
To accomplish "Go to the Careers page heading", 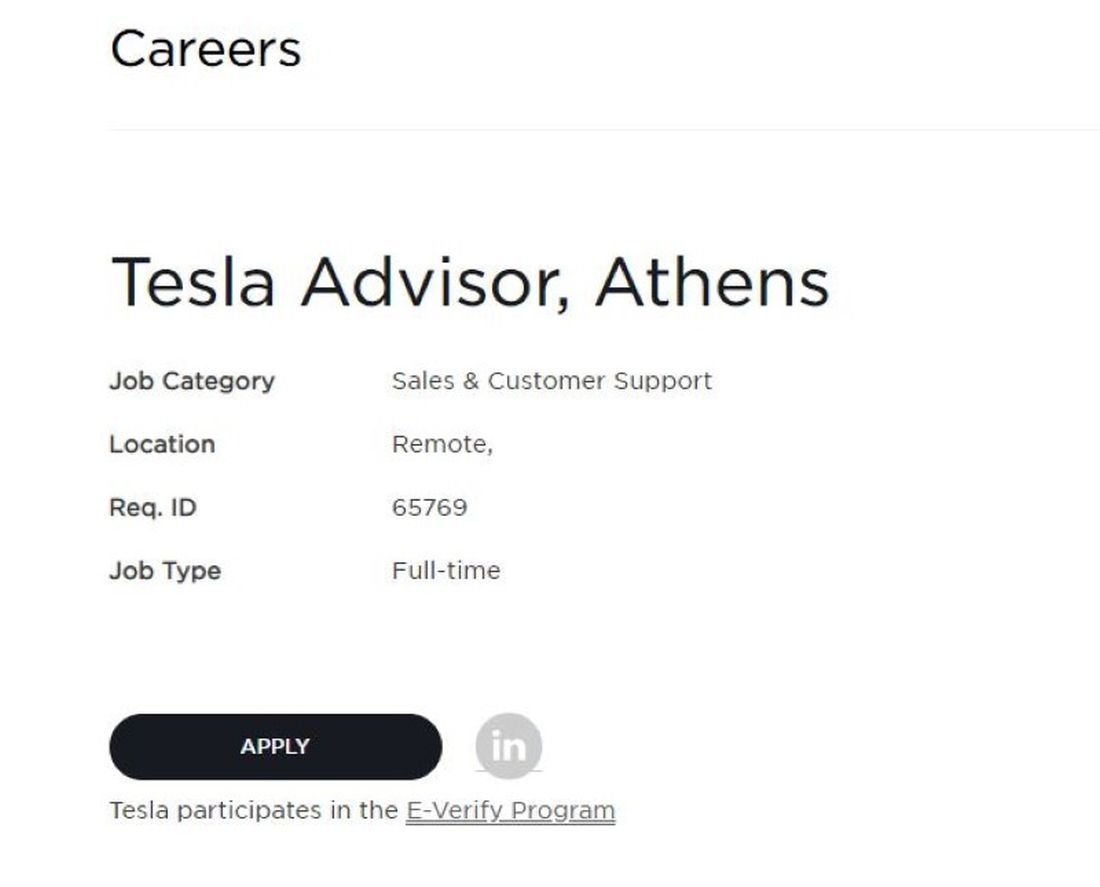I will [206, 49].
